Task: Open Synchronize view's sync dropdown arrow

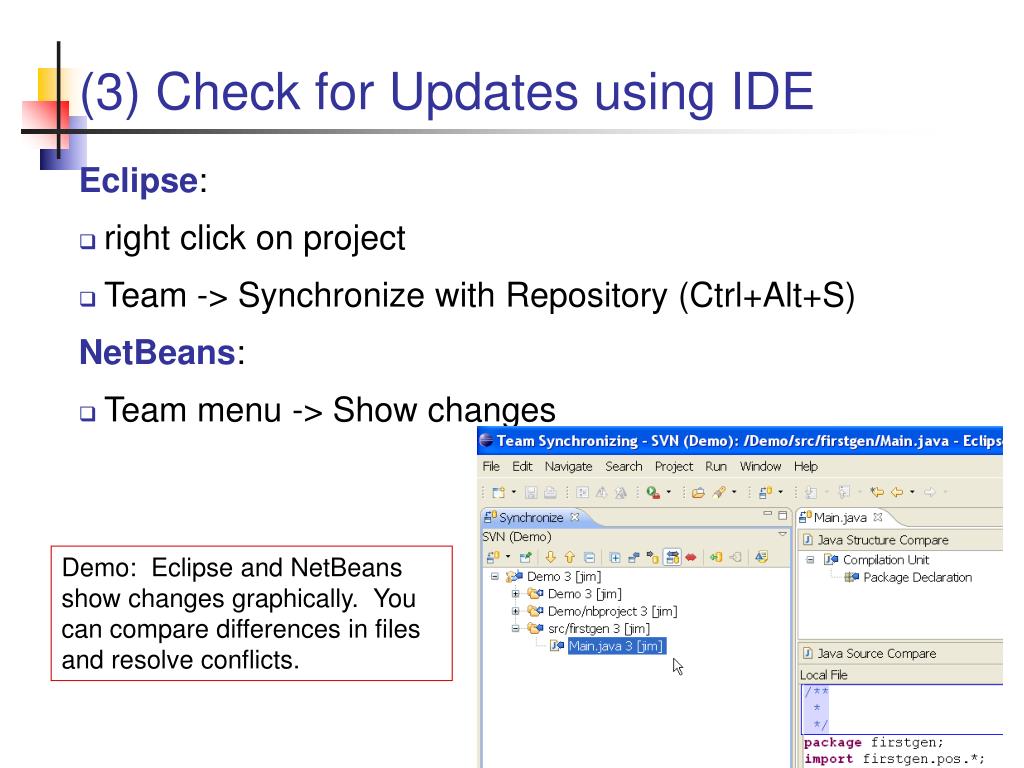Action: 508,556
